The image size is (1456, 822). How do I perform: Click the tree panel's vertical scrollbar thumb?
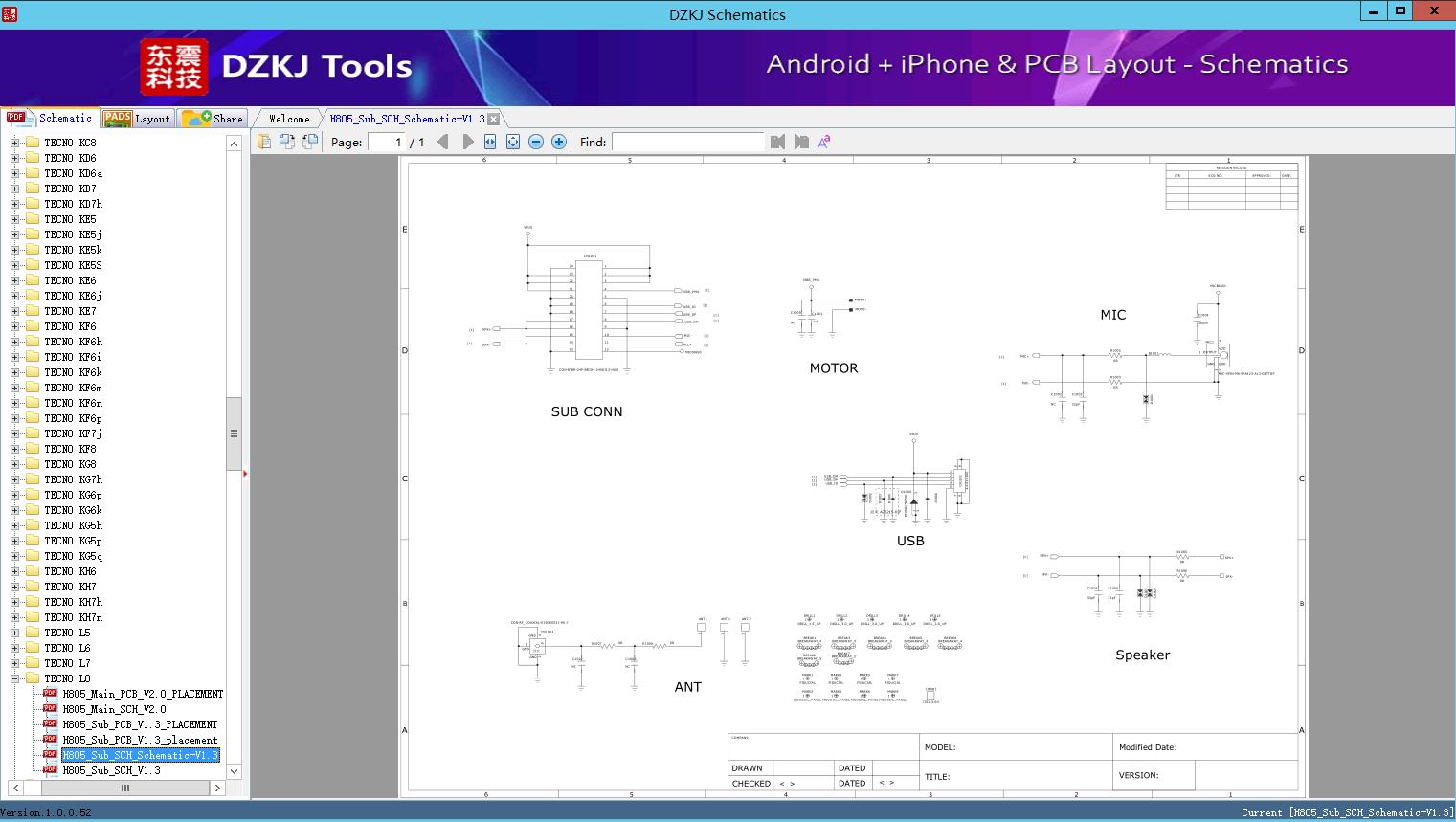coord(234,433)
